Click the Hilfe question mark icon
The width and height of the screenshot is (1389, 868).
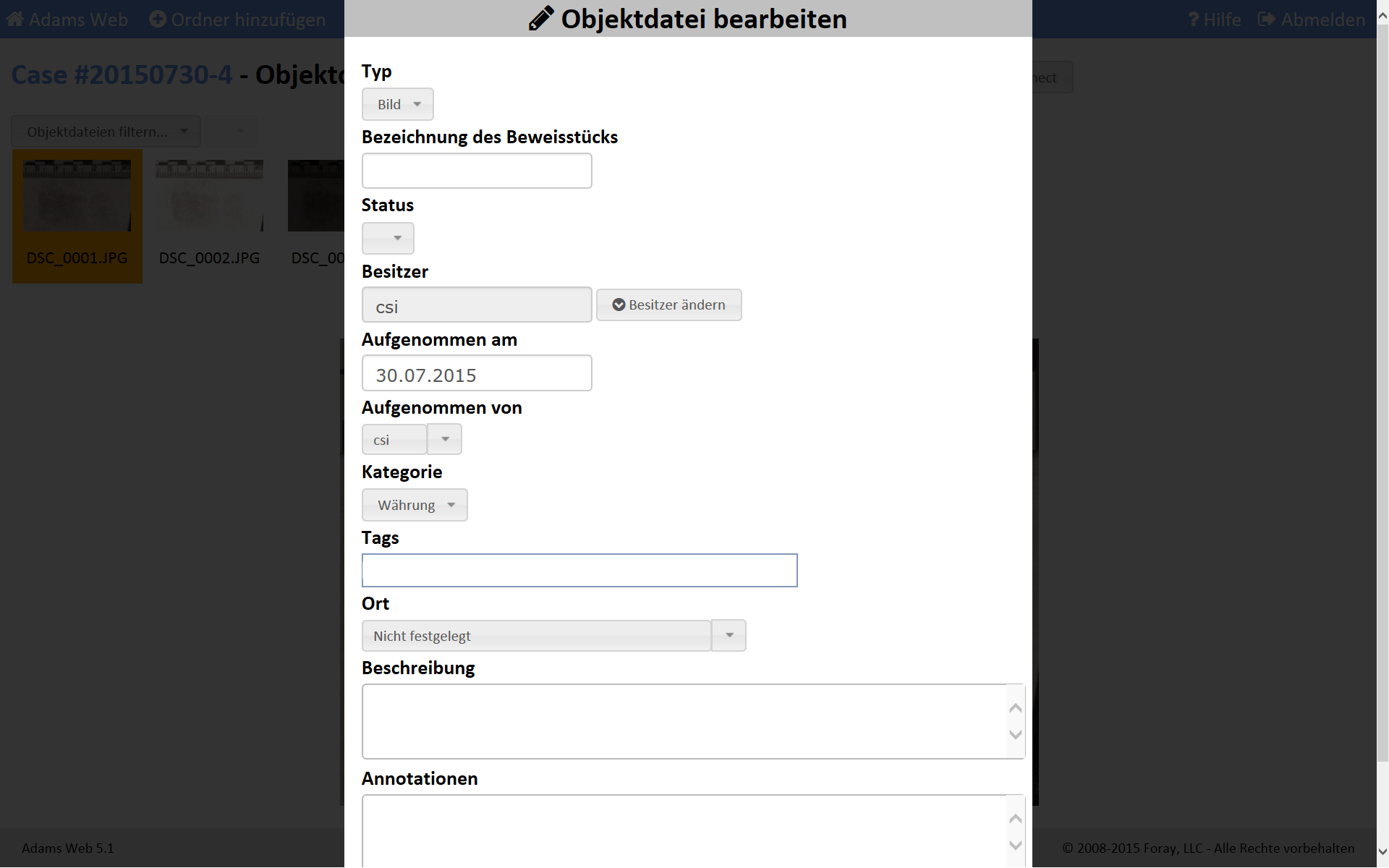coord(1194,20)
